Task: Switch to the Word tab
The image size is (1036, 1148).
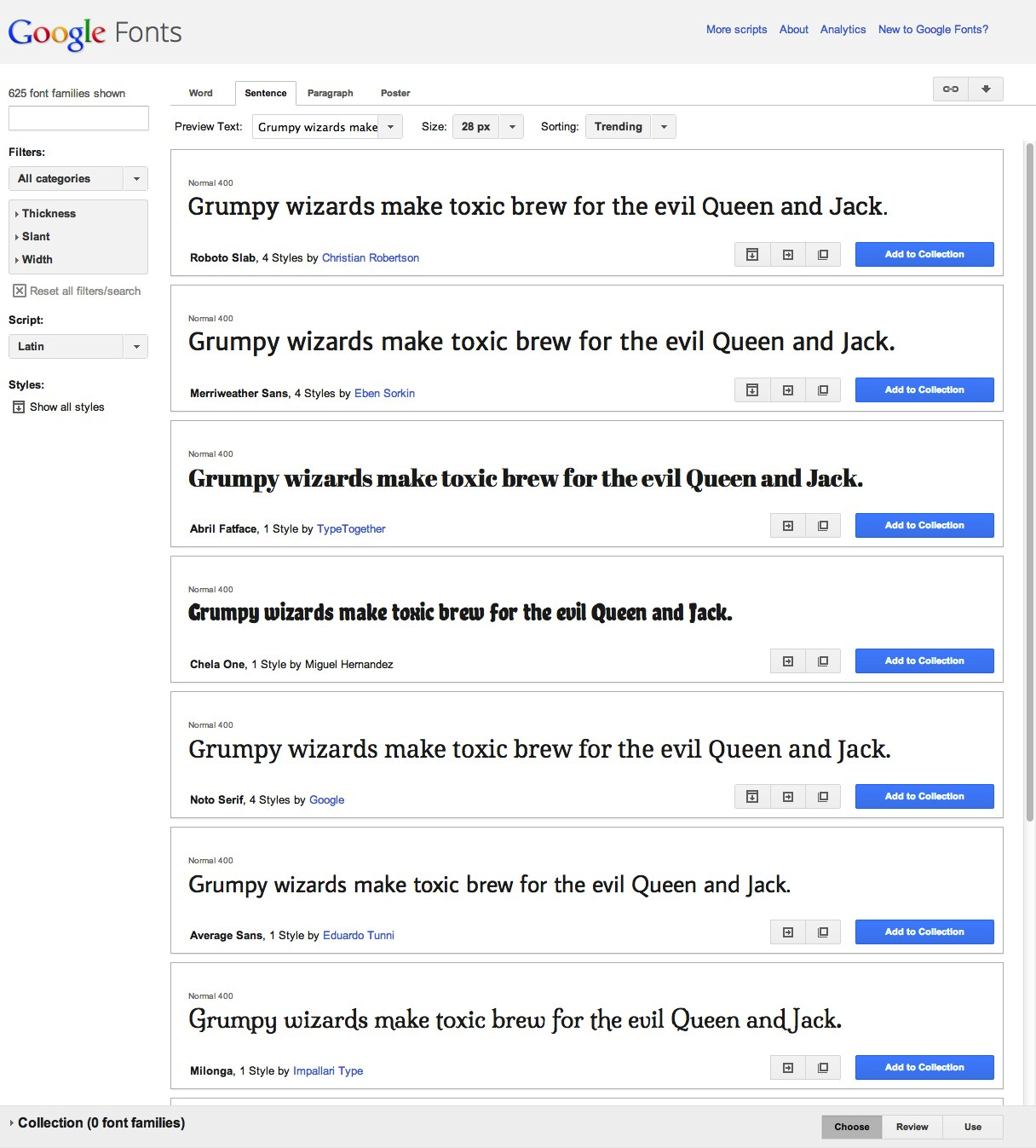Action: (x=201, y=93)
